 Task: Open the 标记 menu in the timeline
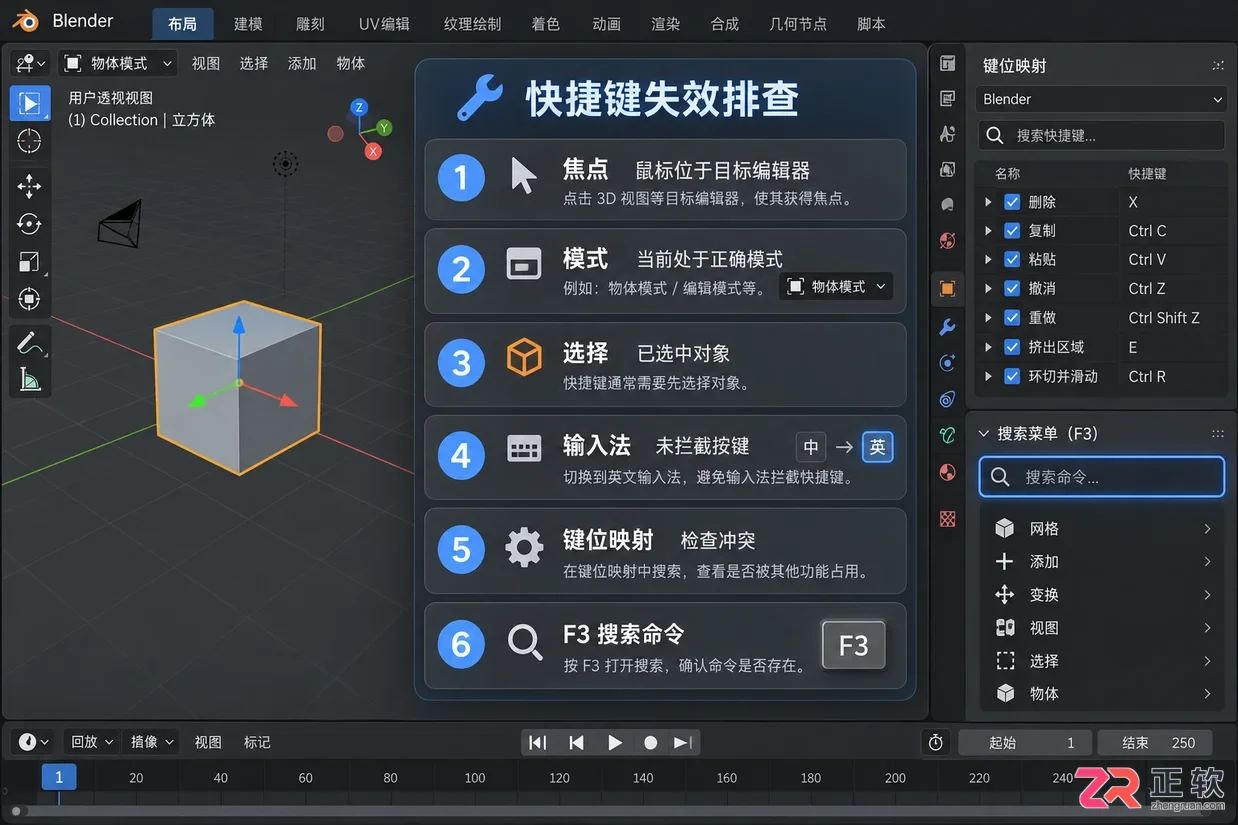tap(257, 742)
